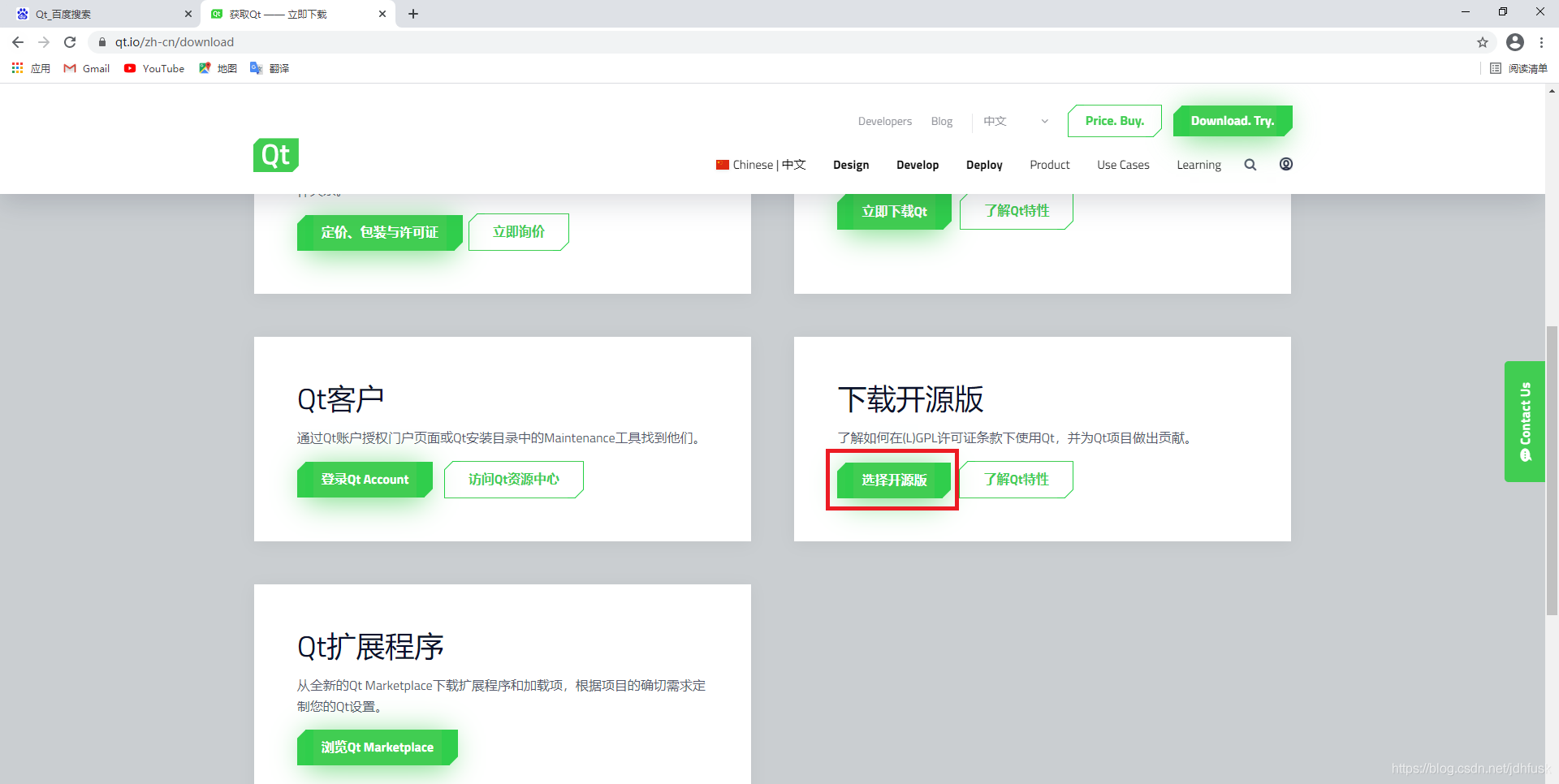Click the 立即下载Qt button
Screen dimensions: 1559x784
(894, 212)
